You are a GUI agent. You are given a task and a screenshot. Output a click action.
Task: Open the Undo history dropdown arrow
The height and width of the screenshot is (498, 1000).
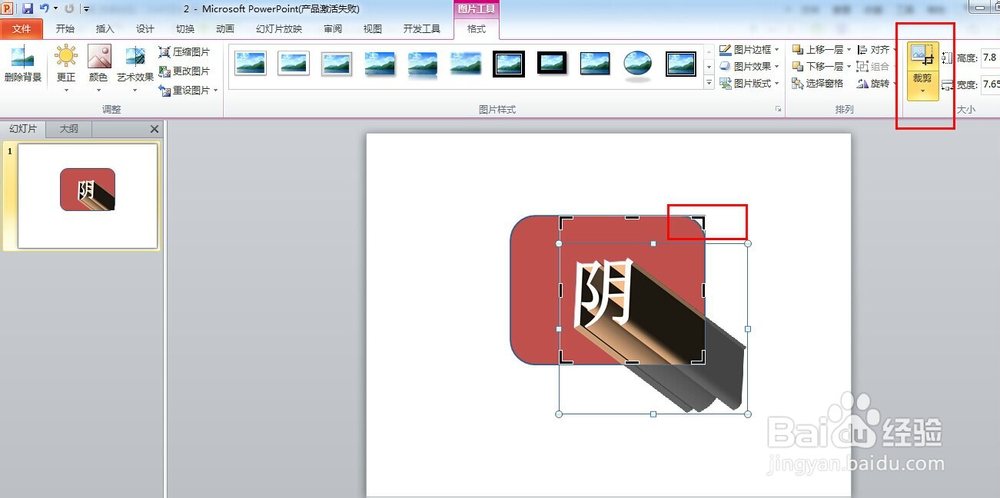point(55,9)
